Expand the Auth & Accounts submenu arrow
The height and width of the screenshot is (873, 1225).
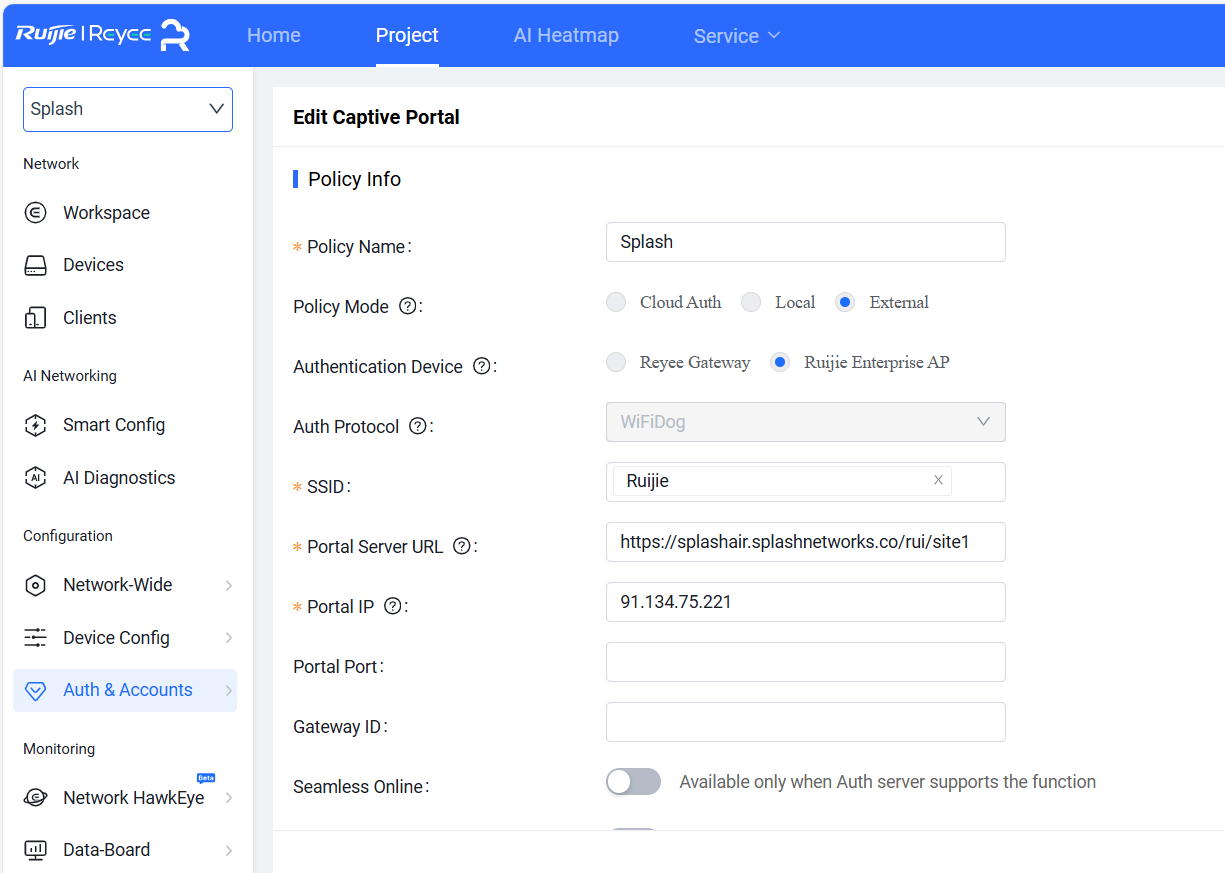pos(228,690)
